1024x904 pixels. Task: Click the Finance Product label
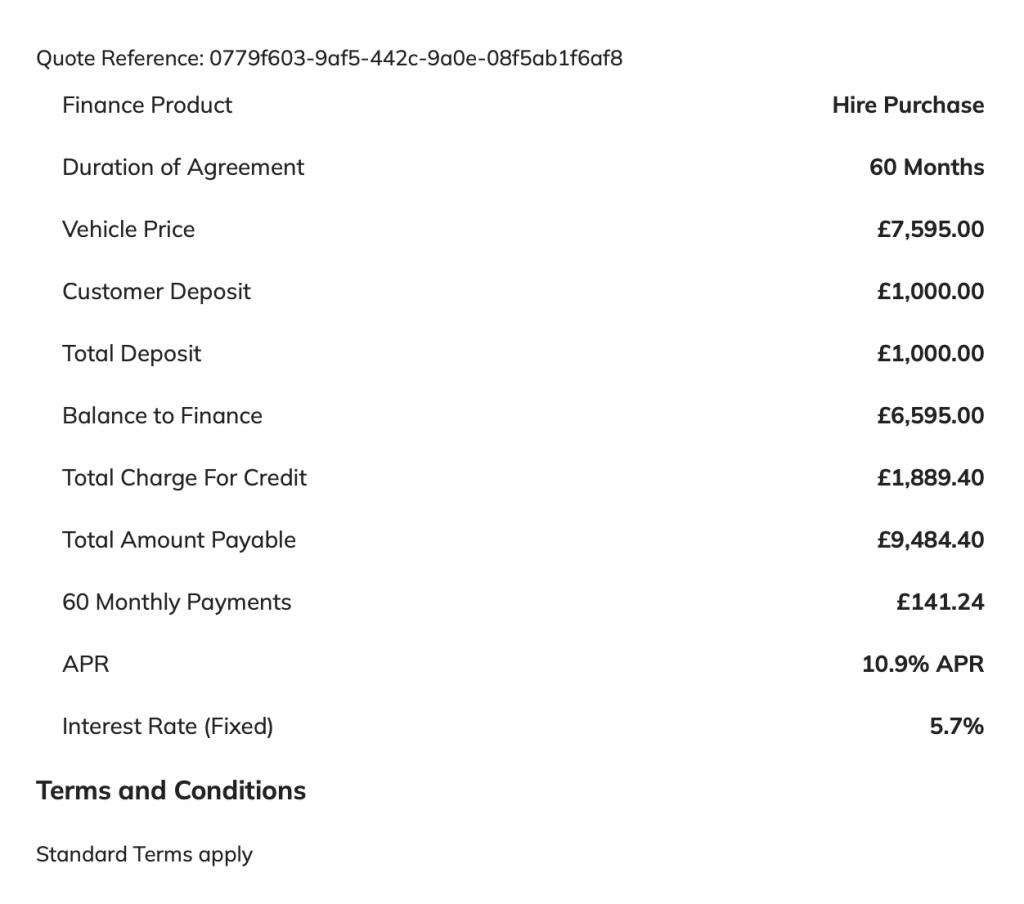[147, 105]
